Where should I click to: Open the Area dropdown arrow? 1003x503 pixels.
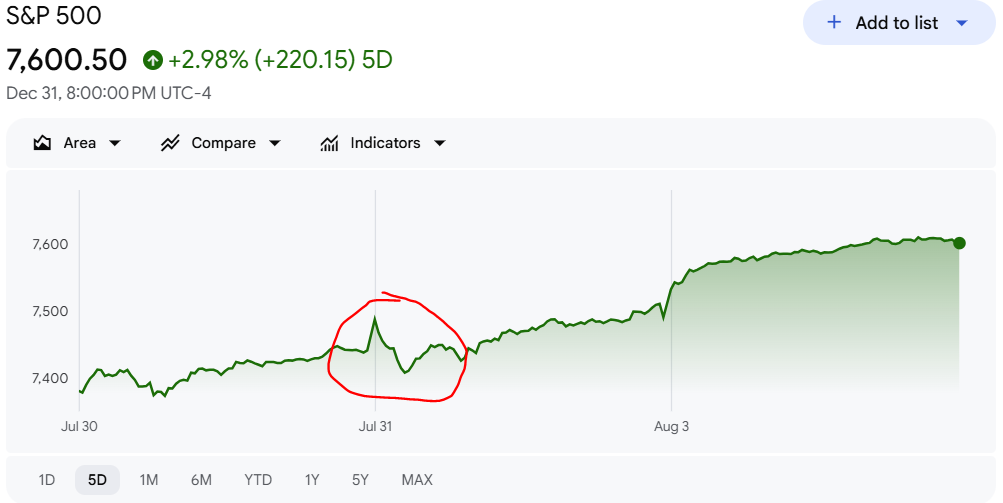[115, 143]
